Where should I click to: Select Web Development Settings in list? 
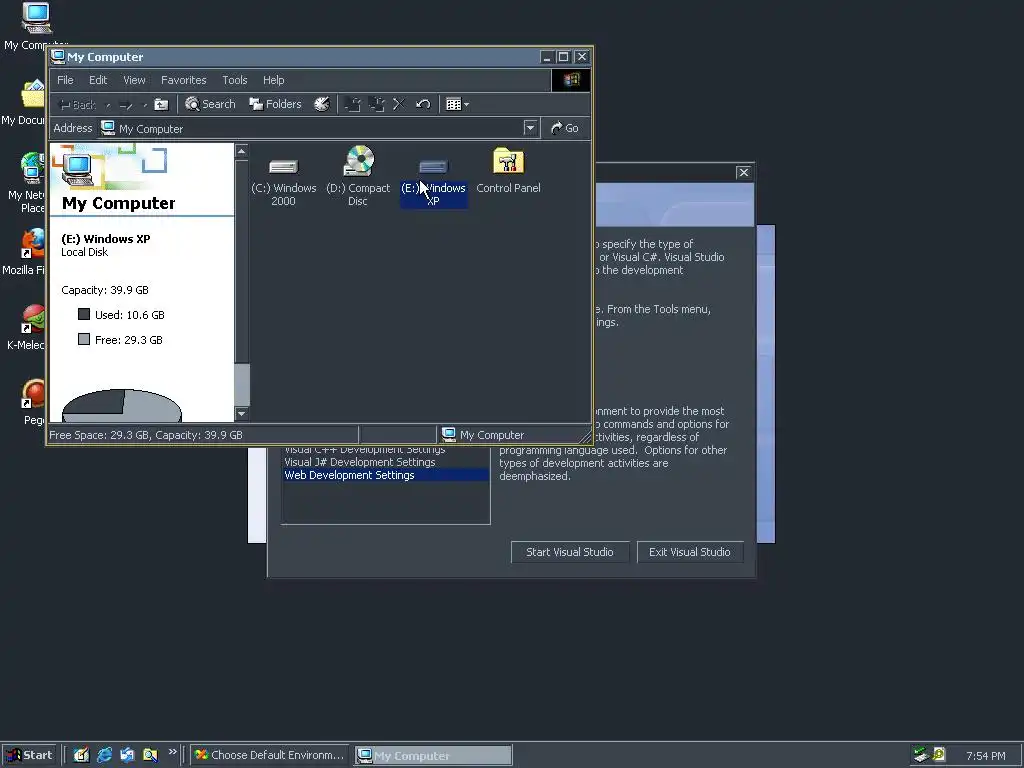[386, 475]
